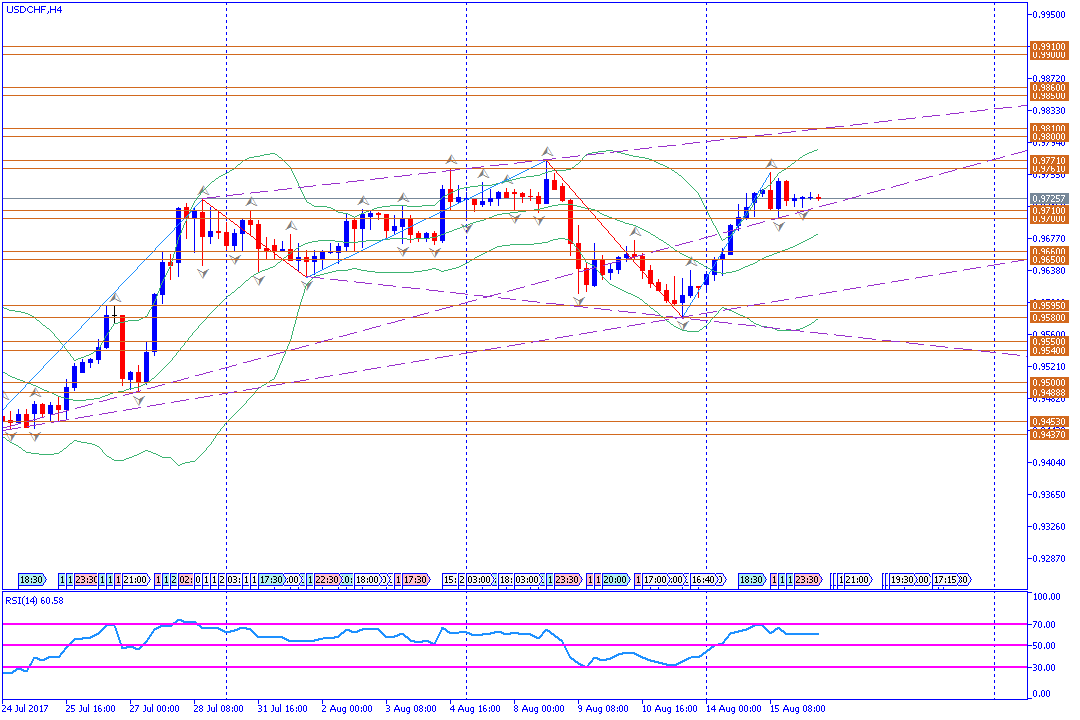This screenshot has height=720, width=1080.
Task: Click the RSI scale value 30.00
Action: point(1045,668)
